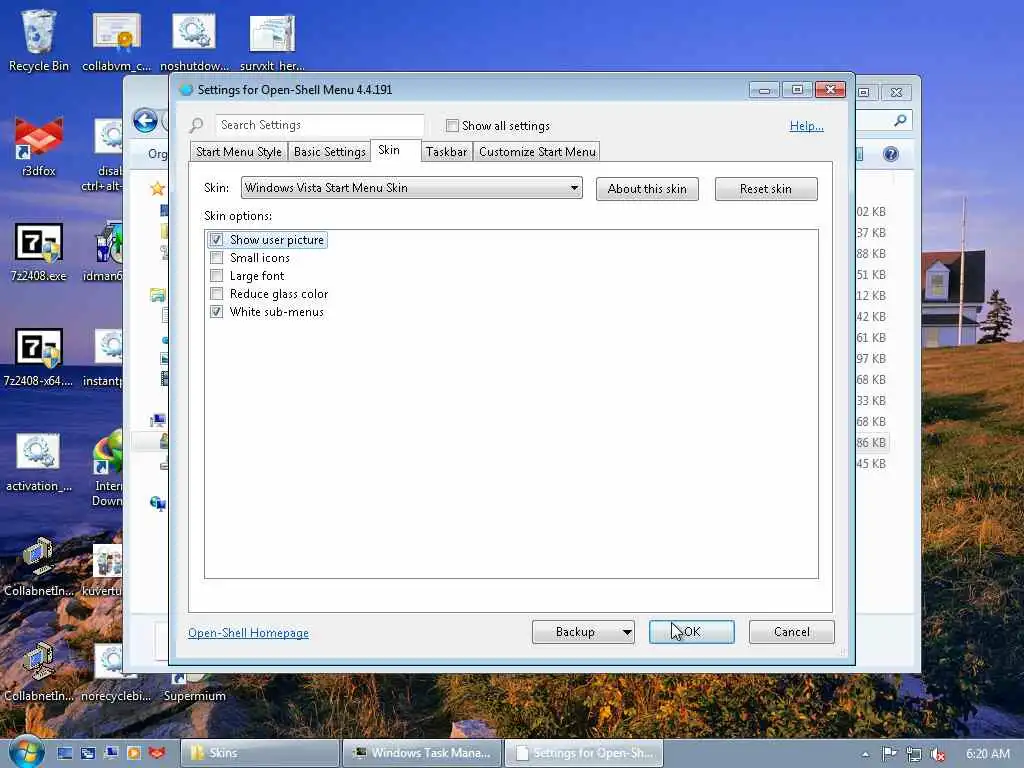Click the network tray icon
This screenshot has height=768, width=1024.
point(914,754)
